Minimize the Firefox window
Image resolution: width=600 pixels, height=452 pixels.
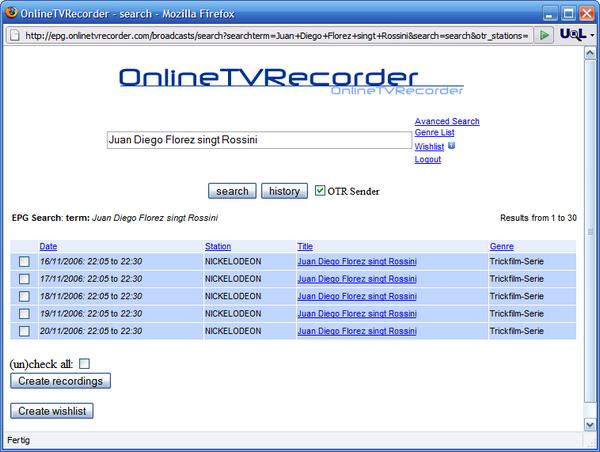(550, 14)
